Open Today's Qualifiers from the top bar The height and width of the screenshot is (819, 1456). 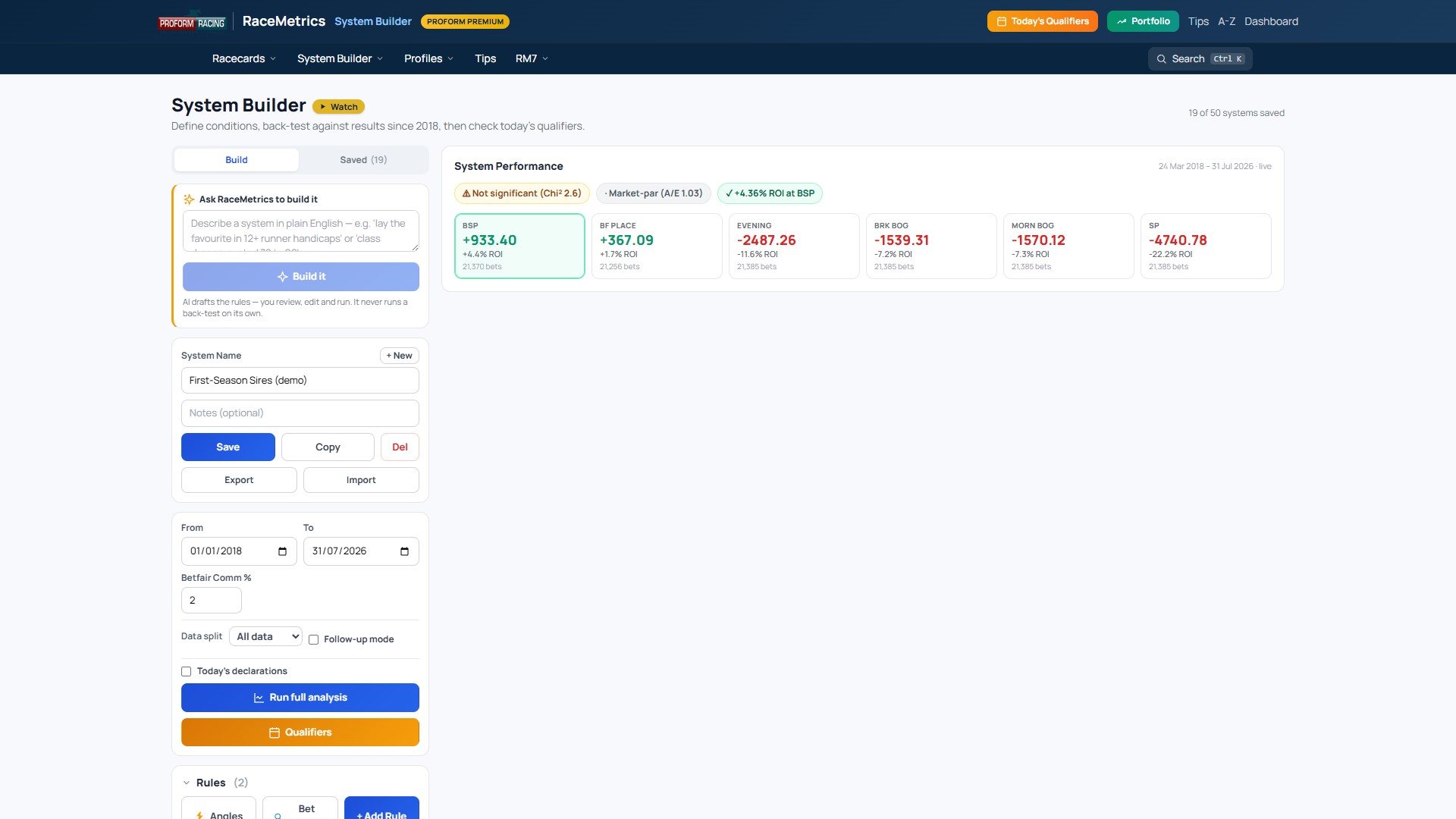tap(1042, 21)
